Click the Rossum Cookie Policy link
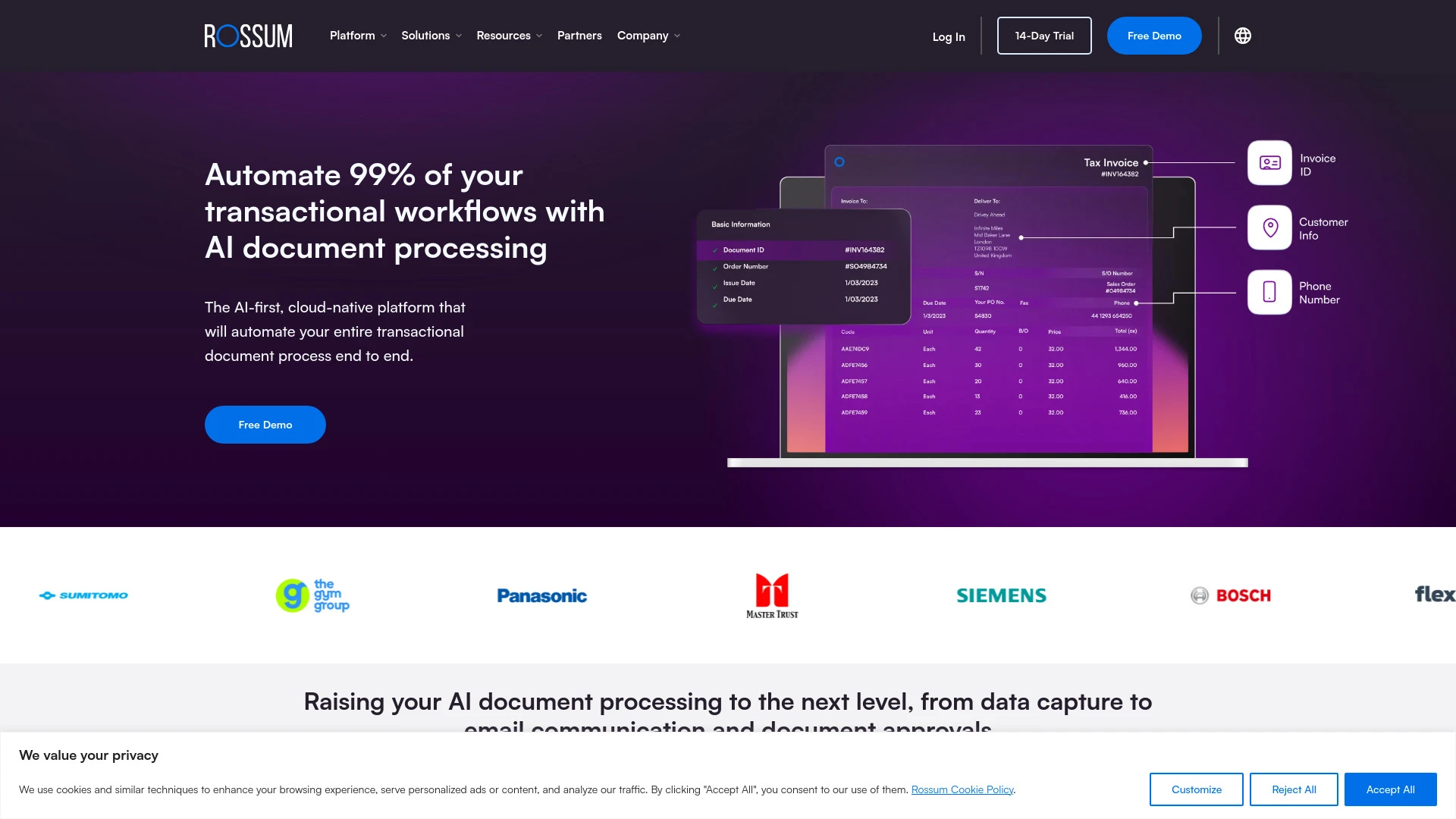 point(962,789)
